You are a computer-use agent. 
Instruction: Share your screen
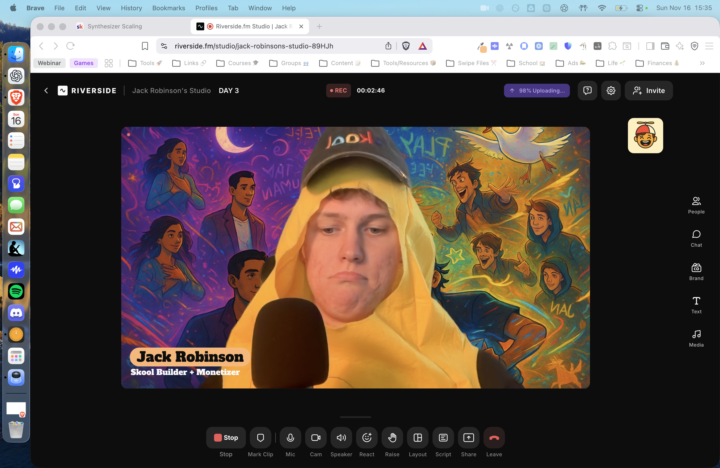point(468,437)
